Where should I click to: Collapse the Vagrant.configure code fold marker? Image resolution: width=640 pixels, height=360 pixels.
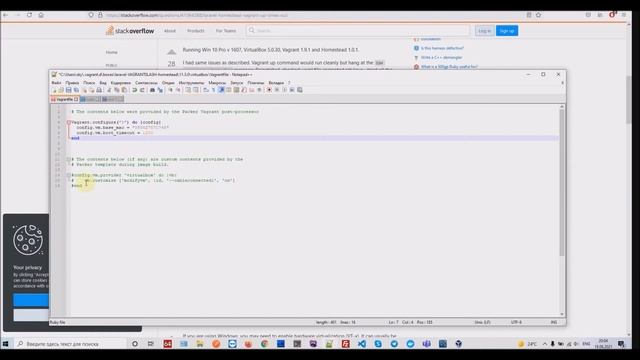(69, 122)
